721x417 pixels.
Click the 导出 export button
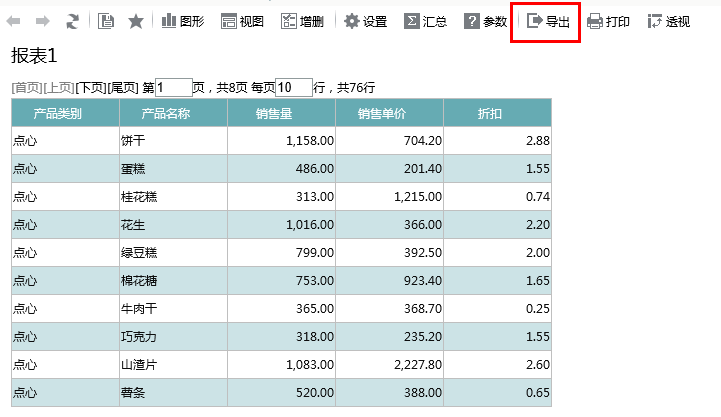tap(548, 21)
